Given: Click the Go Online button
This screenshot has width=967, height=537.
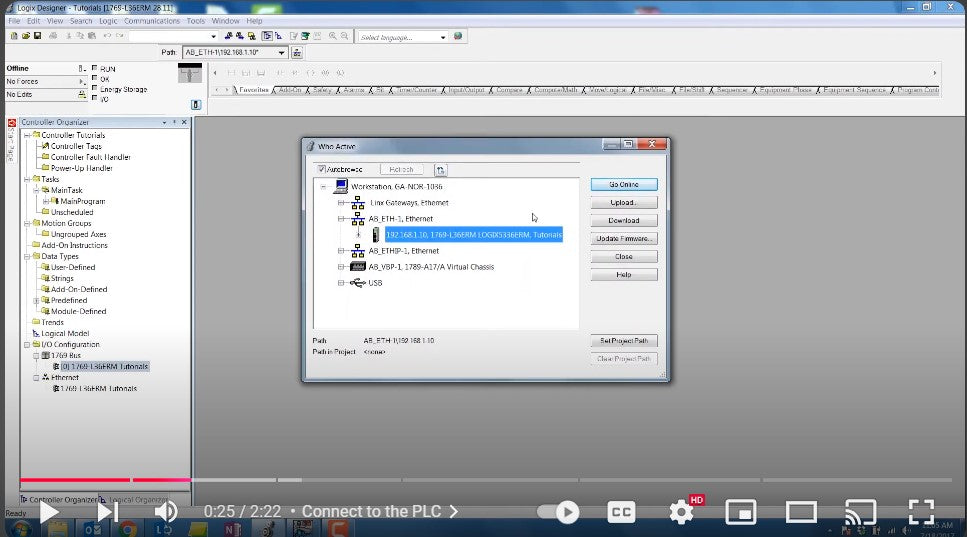Looking at the screenshot, I should [623, 184].
